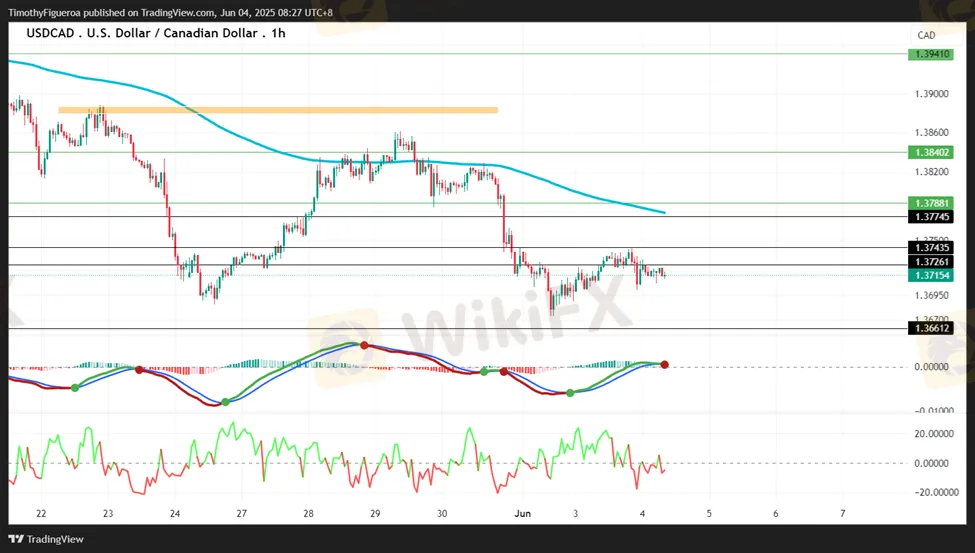This screenshot has width=975, height=553.
Task: Open the CAD currency label on price axis
Action: tap(926, 35)
